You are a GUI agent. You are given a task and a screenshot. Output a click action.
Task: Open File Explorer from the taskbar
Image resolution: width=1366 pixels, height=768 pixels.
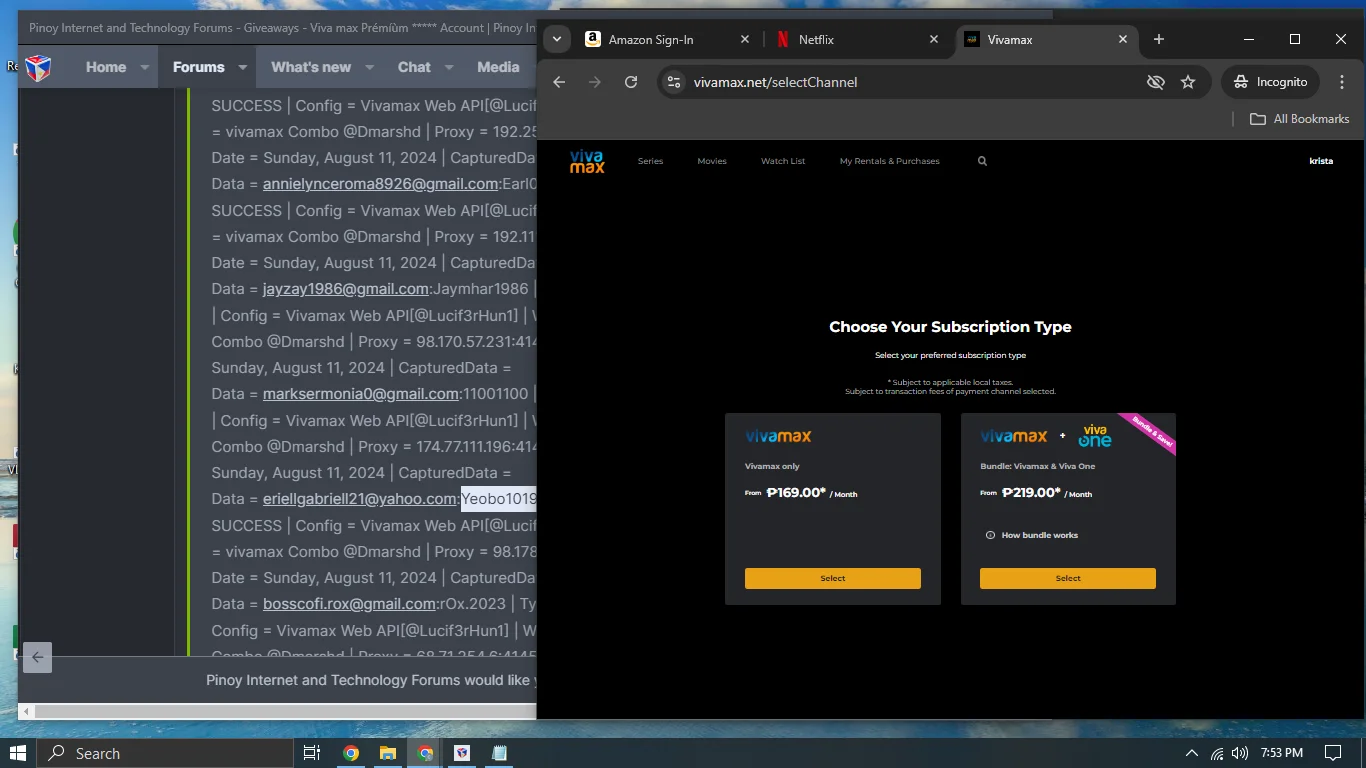(388, 753)
